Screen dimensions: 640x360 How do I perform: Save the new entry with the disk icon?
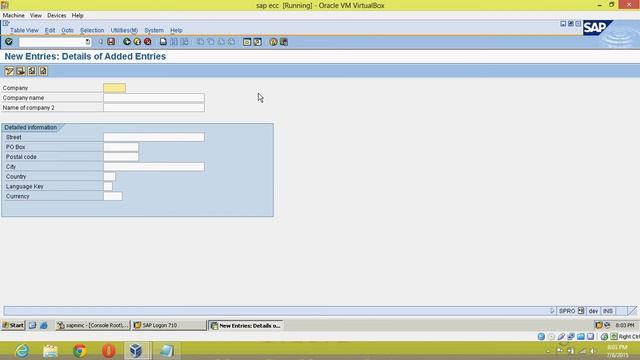coord(111,42)
